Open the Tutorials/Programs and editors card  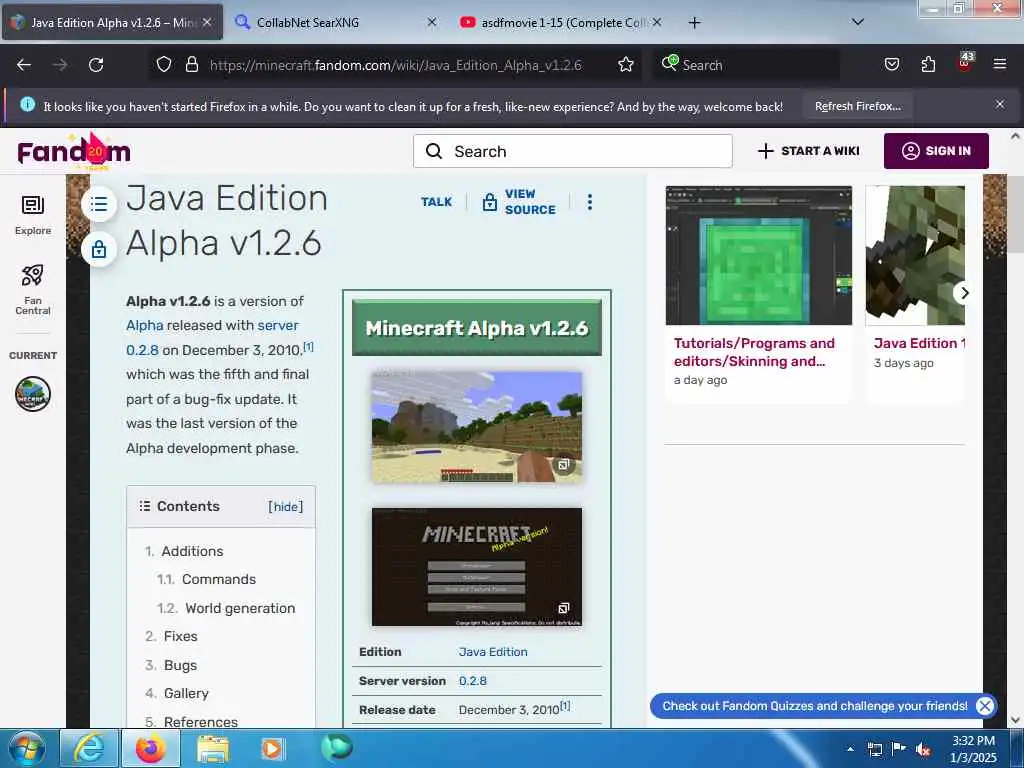758,293
